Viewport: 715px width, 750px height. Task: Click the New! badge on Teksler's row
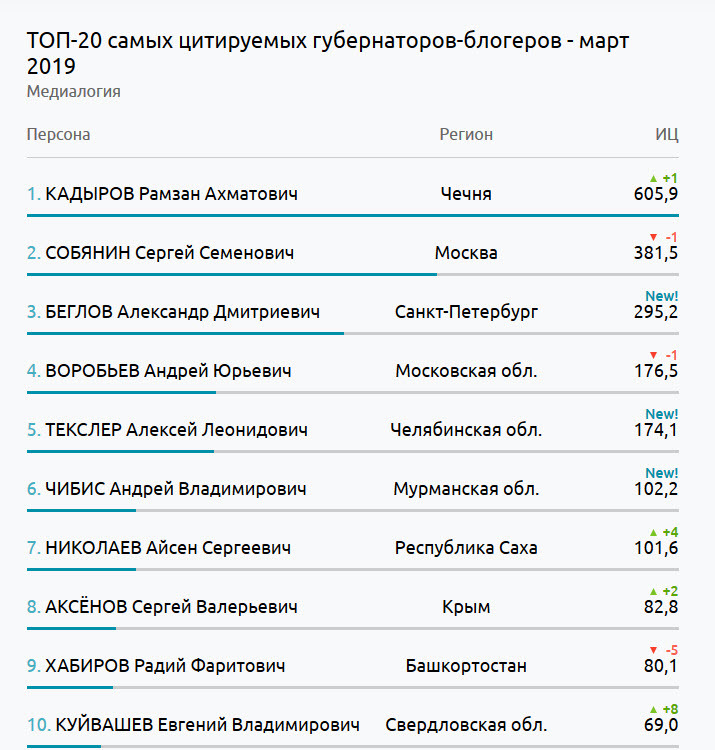[x=661, y=414]
